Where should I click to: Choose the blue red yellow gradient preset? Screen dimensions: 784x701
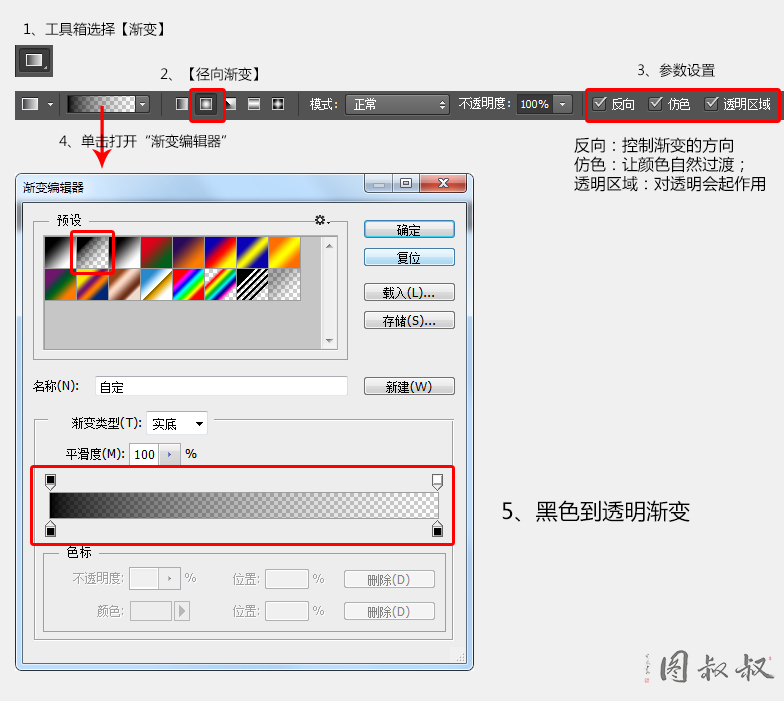[220, 252]
